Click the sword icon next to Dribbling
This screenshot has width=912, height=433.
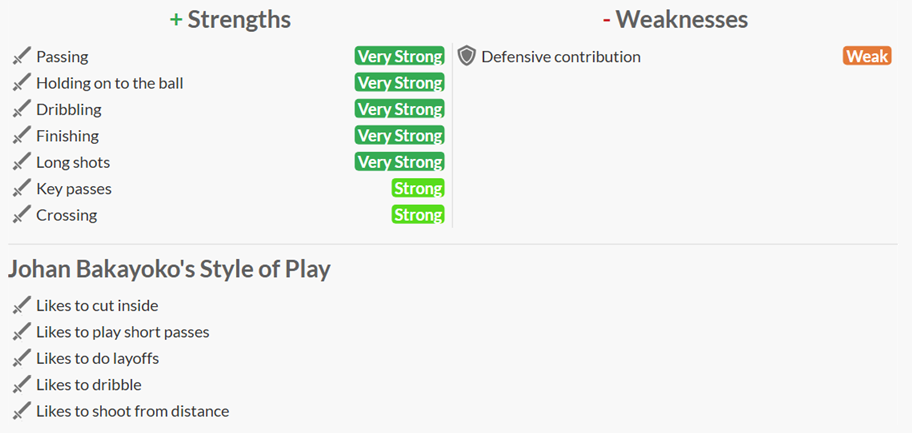22,110
